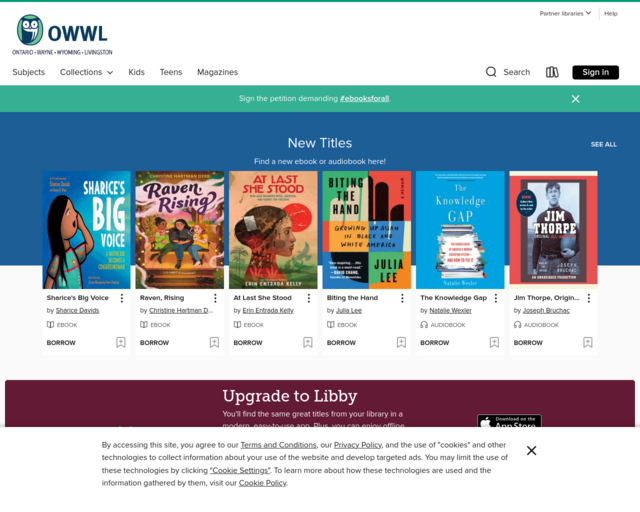Click the Search text link
640x512 pixels.
click(x=517, y=72)
